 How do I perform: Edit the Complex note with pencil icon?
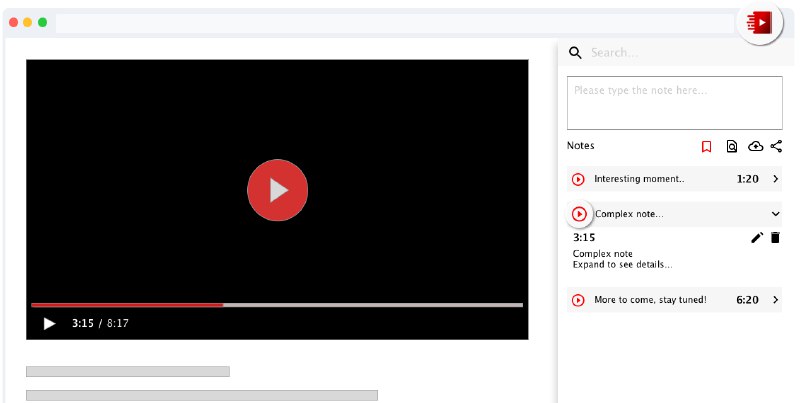pos(757,237)
